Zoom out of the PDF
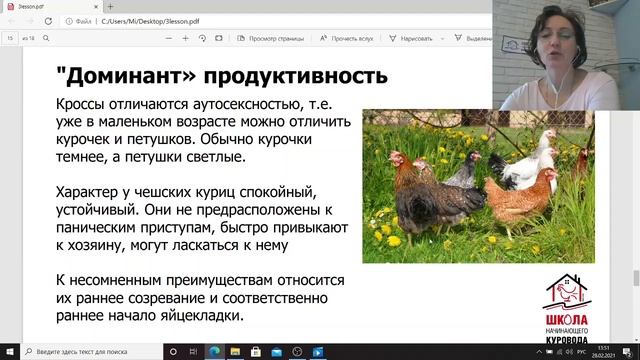Screen dimensions: 640x360 pyautogui.click(x=169, y=38)
